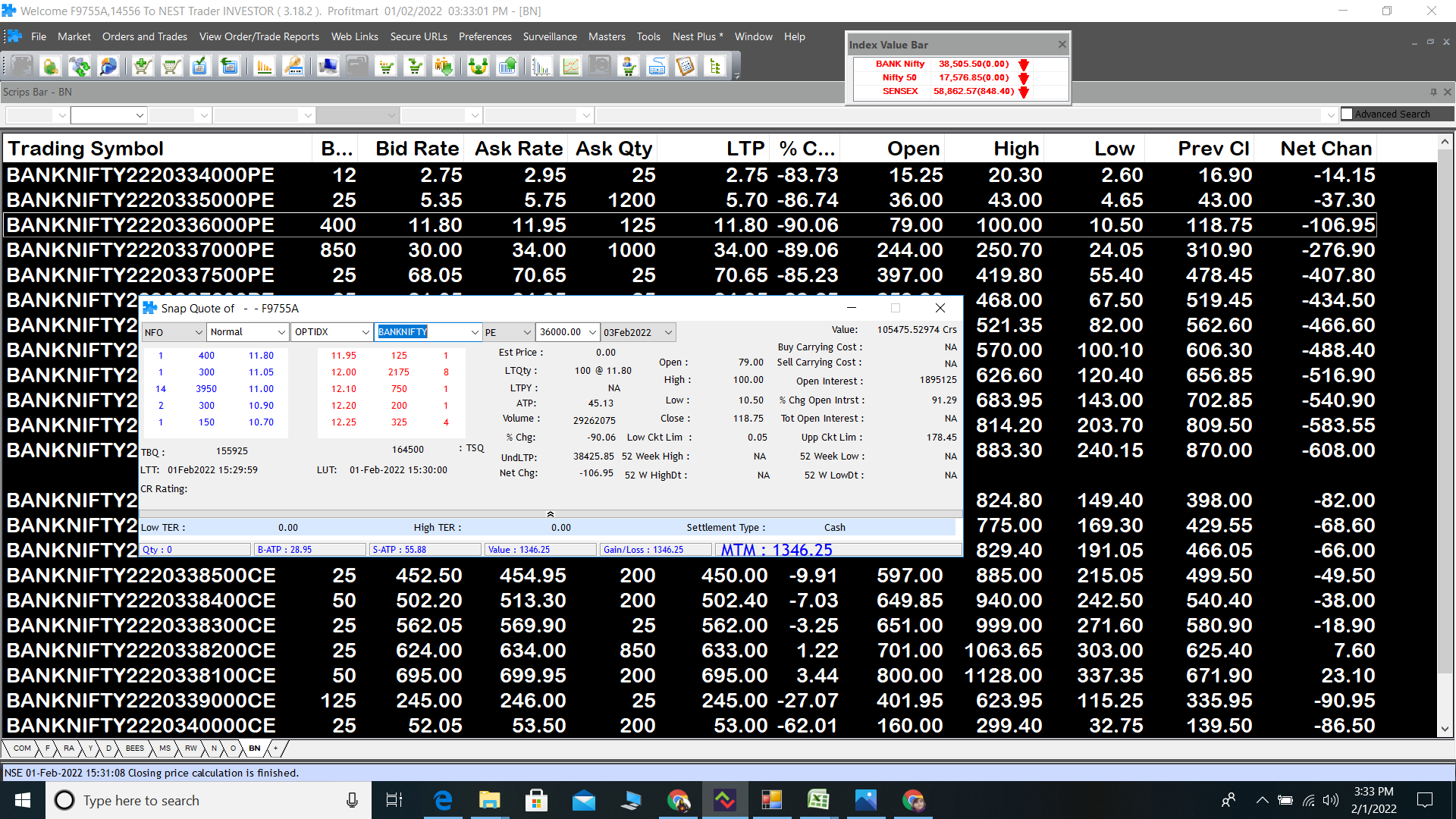Click the pie chart magnifier toolbar icon

[108, 67]
